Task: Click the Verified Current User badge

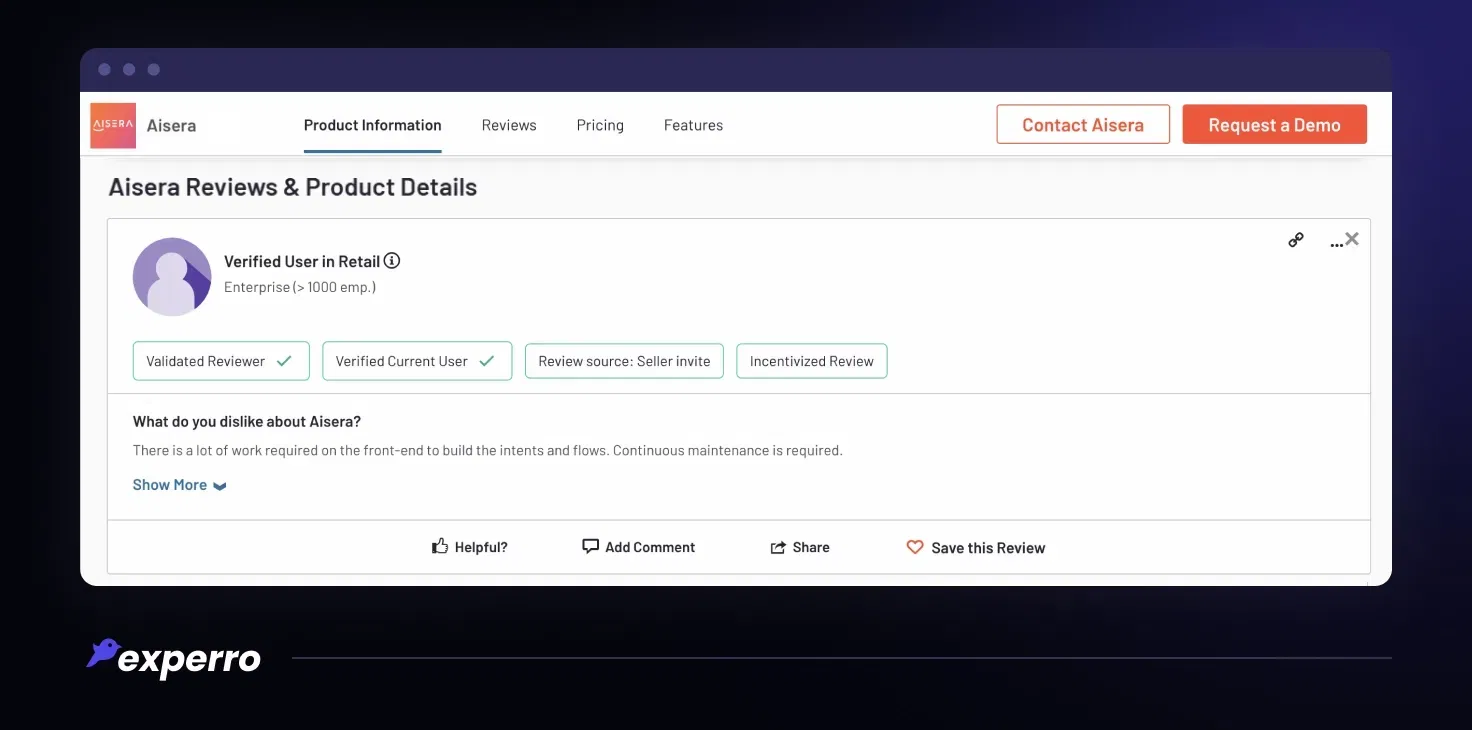Action: (x=417, y=361)
